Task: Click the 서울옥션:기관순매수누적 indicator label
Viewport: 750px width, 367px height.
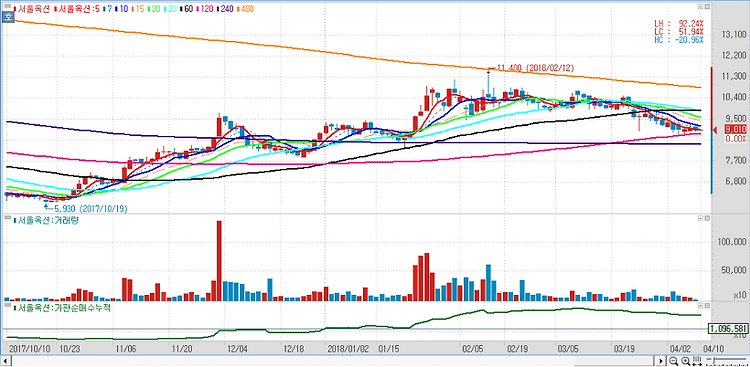Action: [x=62, y=307]
